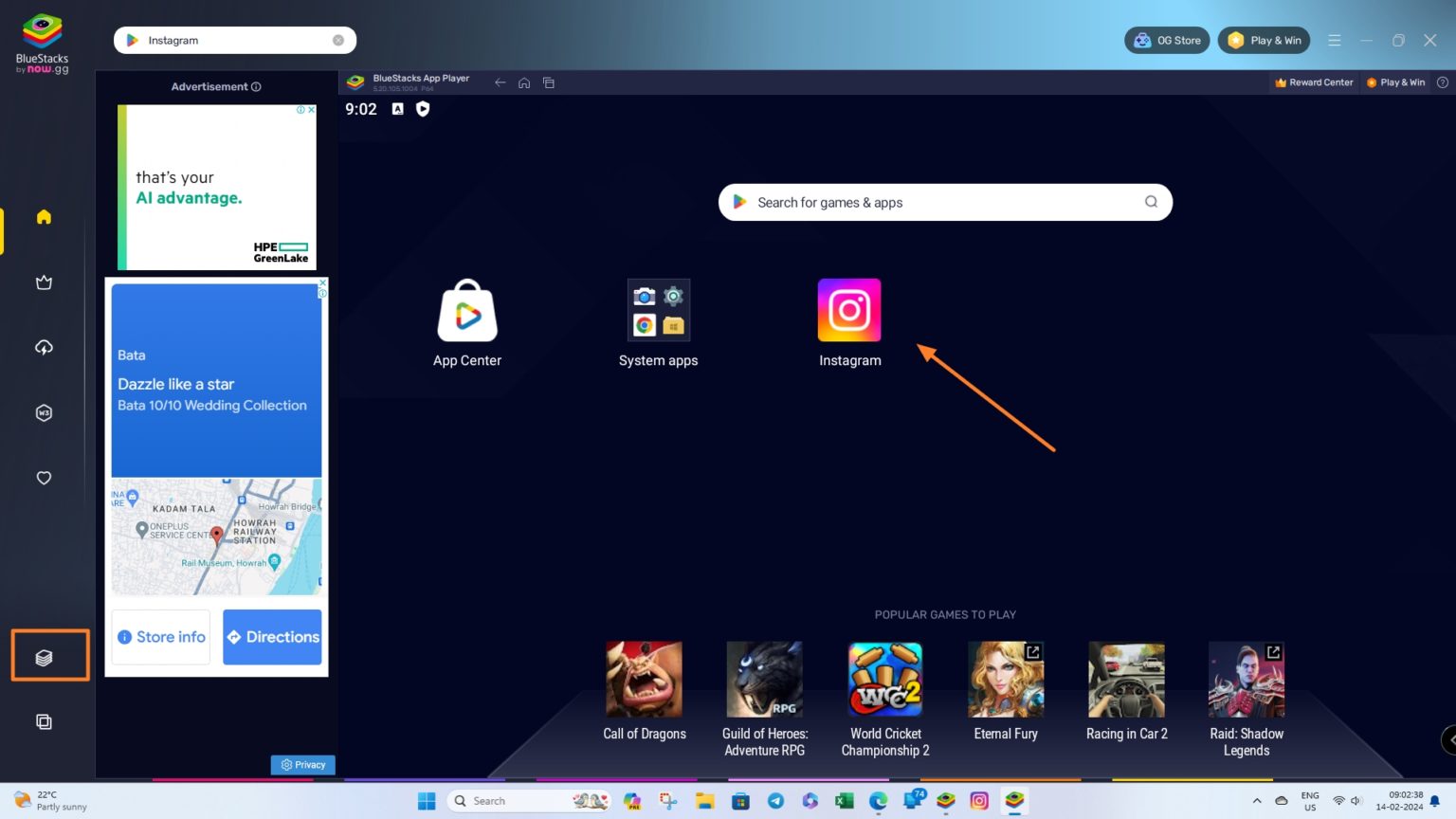The width and height of the screenshot is (1456, 819).
Task: Switch to the Play & Win section
Action: [x=1396, y=82]
